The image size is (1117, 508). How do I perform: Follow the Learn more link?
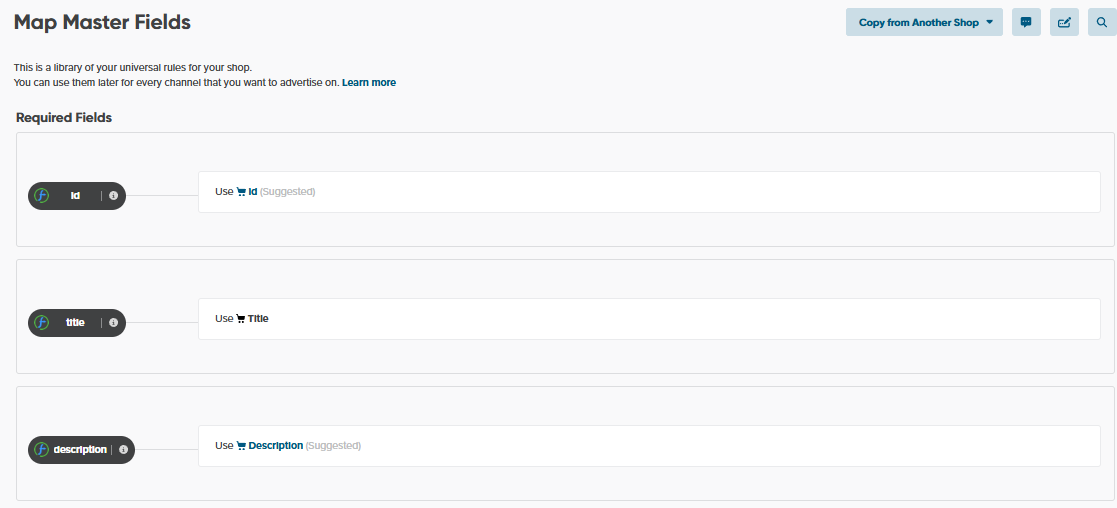(x=368, y=82)
